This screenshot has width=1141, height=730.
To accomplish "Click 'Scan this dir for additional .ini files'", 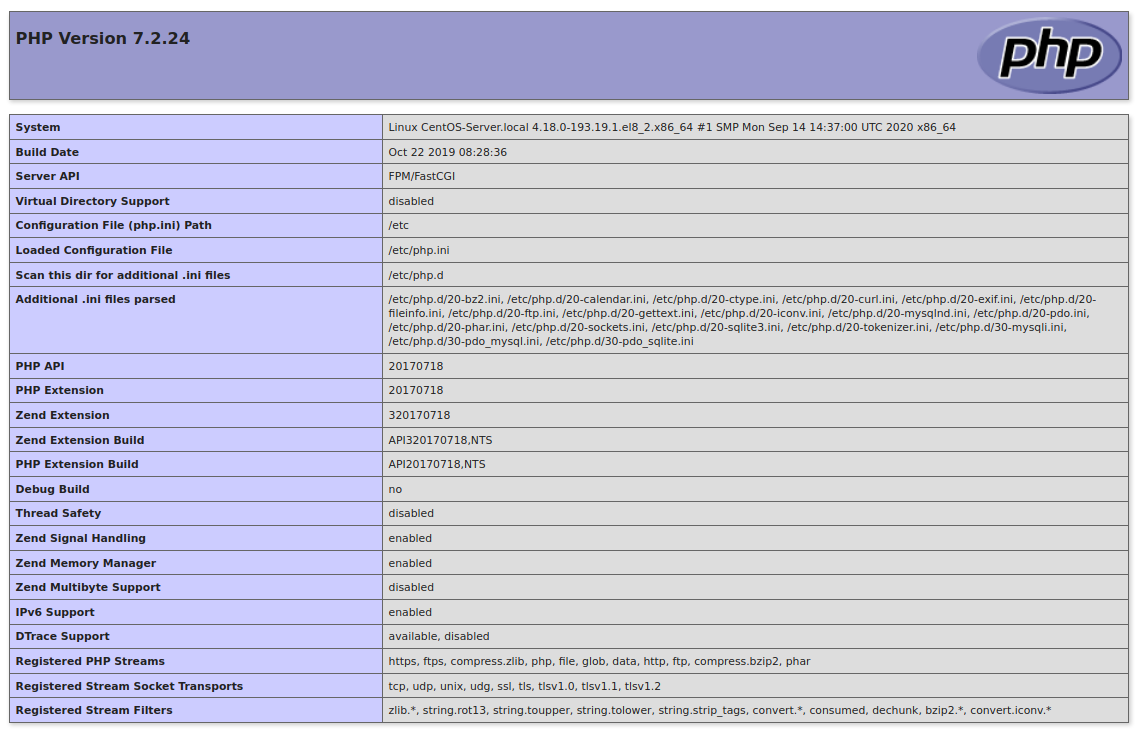I will point(123,275).
